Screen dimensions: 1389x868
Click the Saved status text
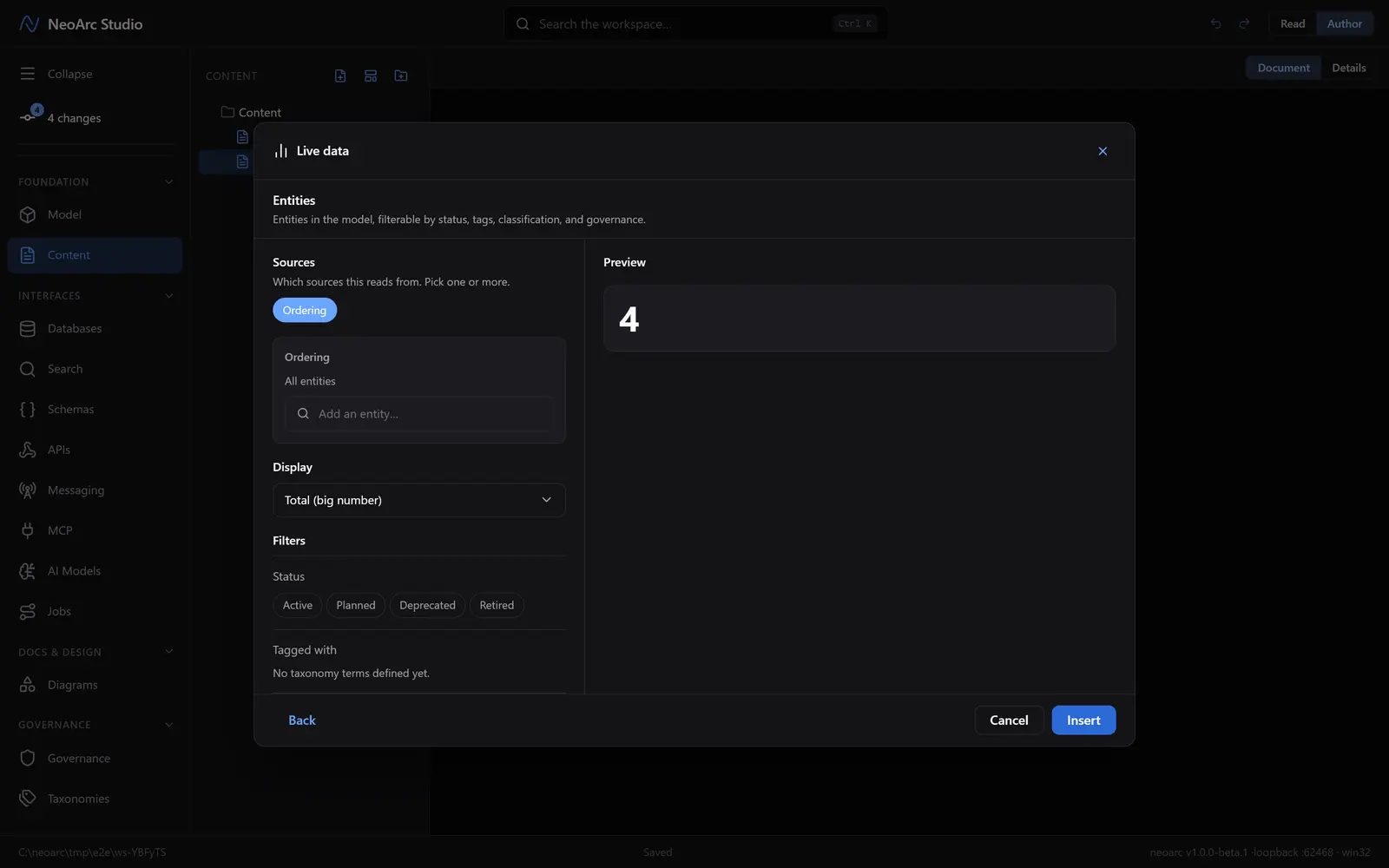point(657,852)
